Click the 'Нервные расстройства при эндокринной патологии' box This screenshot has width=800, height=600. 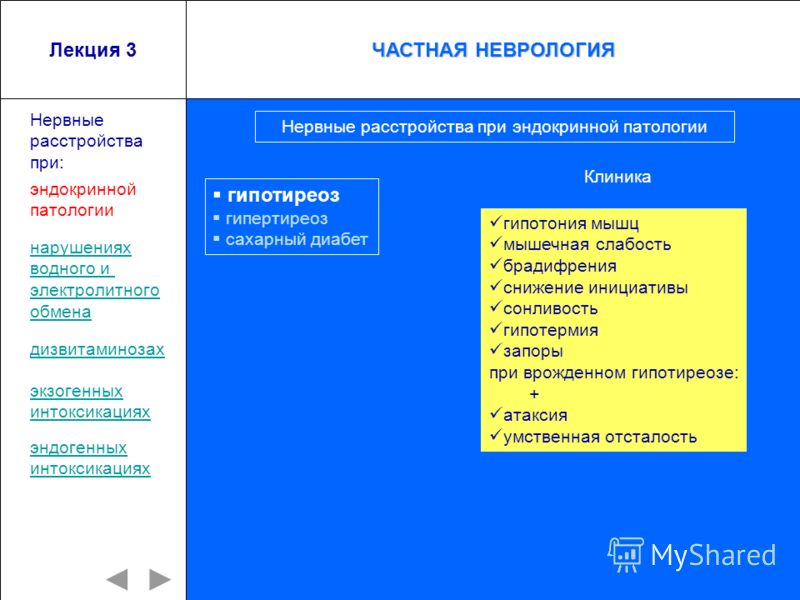click(495, 127)
